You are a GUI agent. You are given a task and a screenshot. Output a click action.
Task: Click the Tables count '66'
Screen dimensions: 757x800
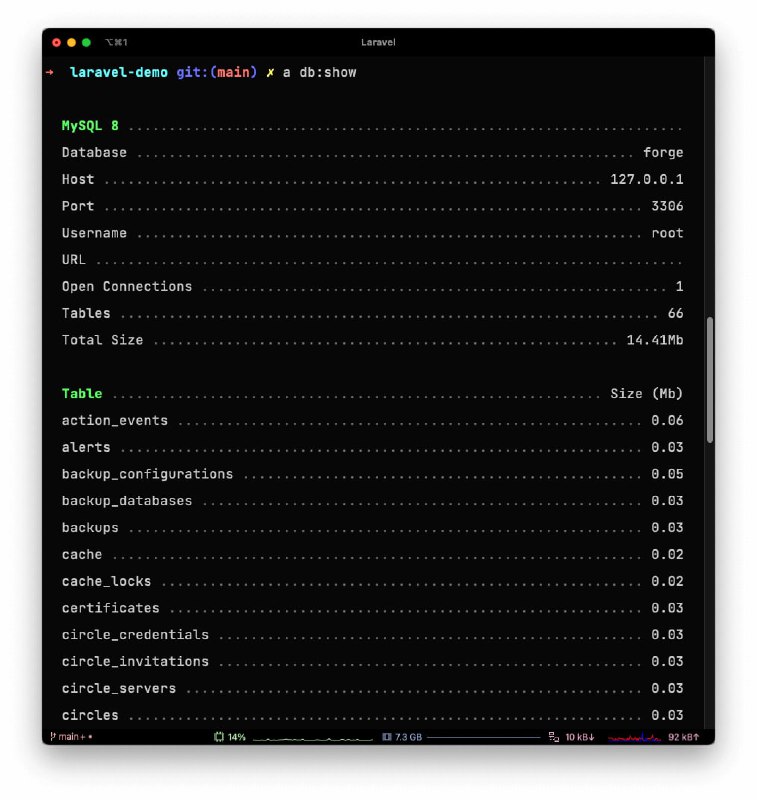675,313
